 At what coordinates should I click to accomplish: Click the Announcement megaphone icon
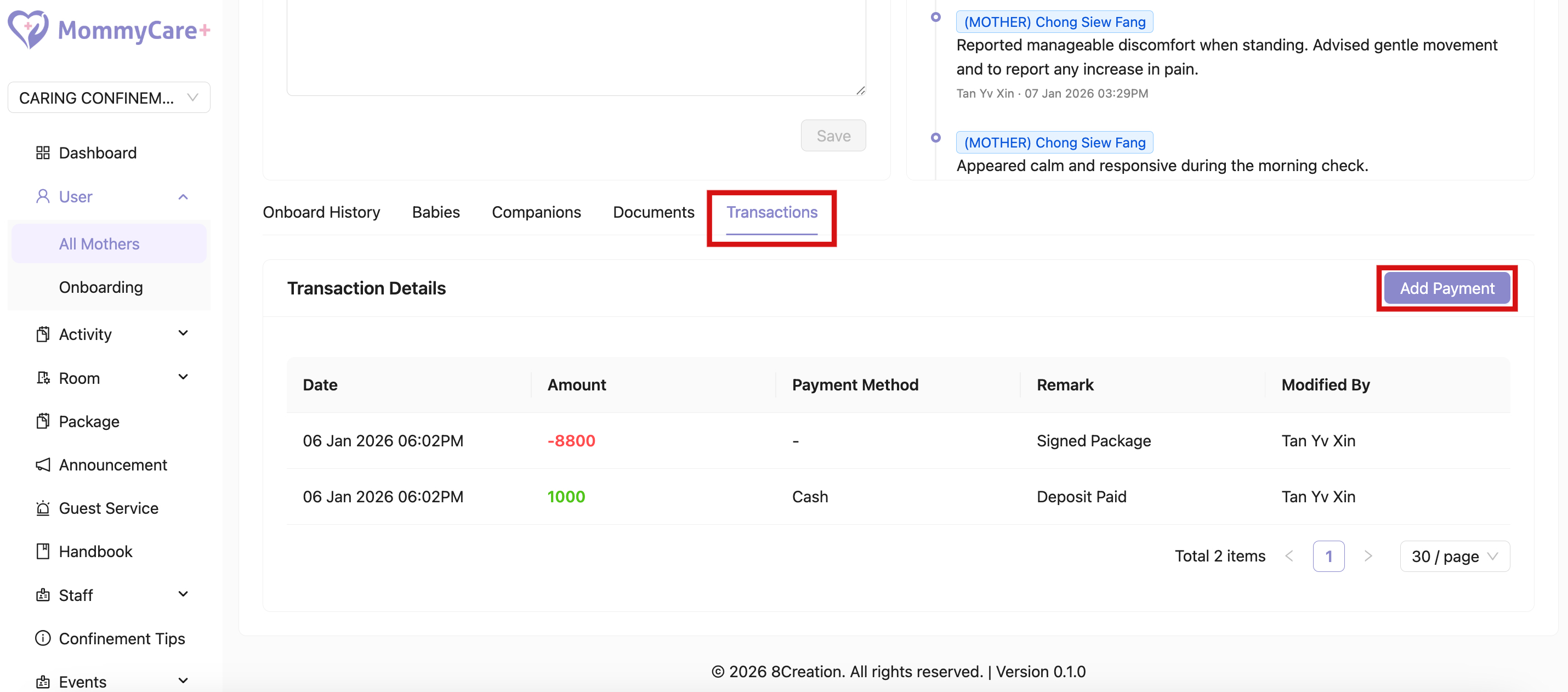[43, 465]
